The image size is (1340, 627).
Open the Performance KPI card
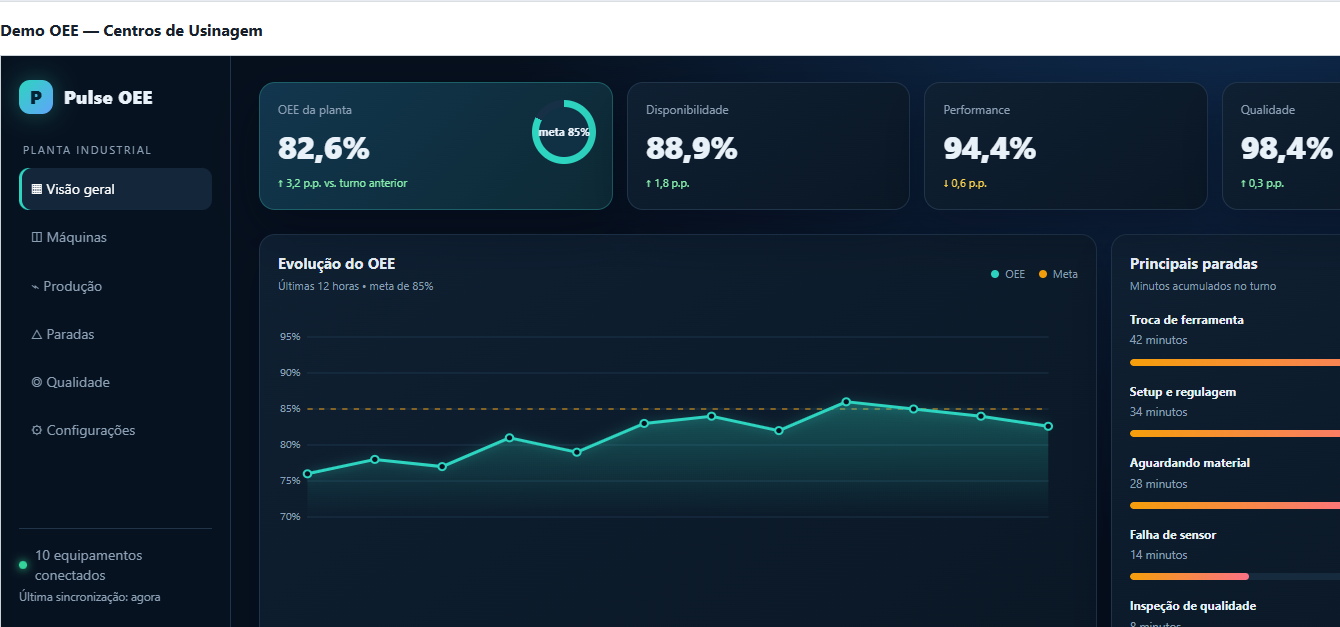(1065, 146)
